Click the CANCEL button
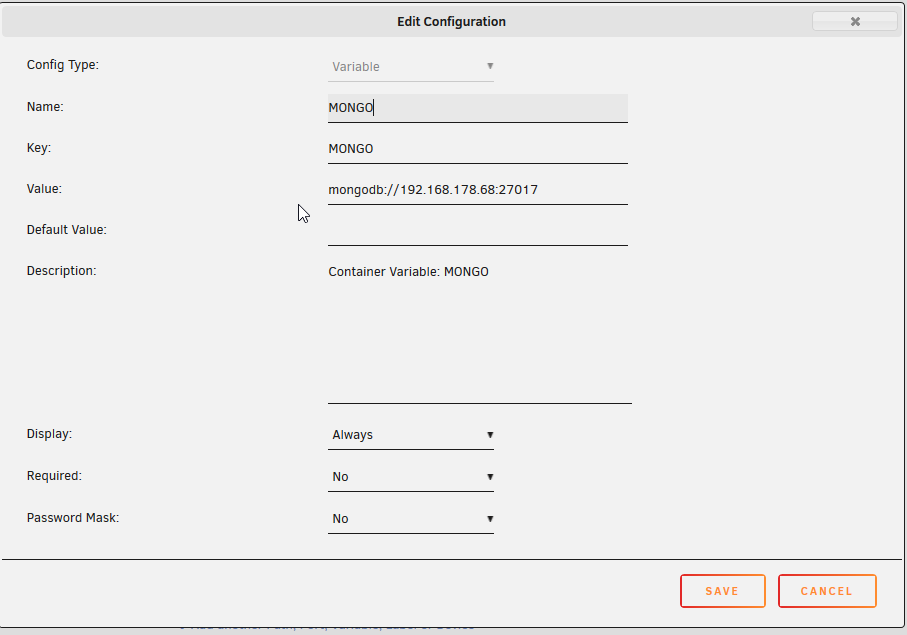Screen dimensions: 907x635 click(827, 591)
